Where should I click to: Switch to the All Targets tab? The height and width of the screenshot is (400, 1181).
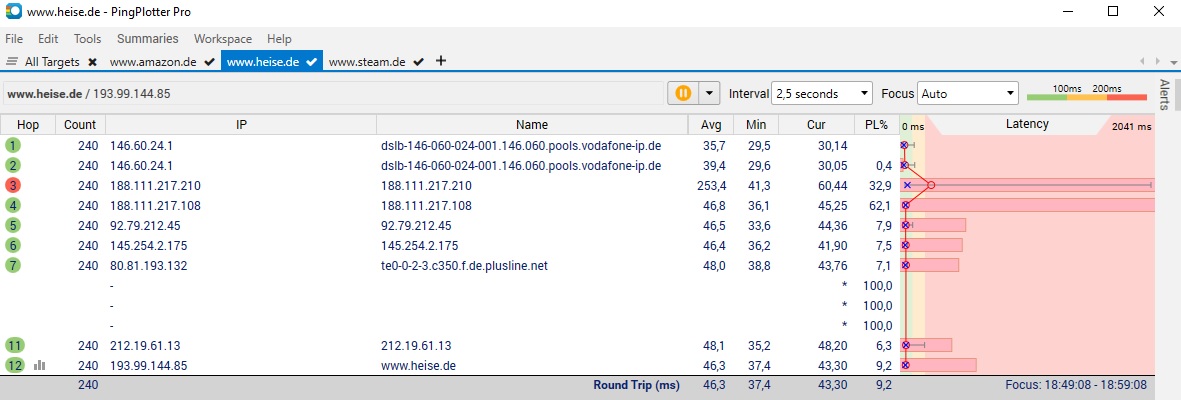click(x=52, y=62)
